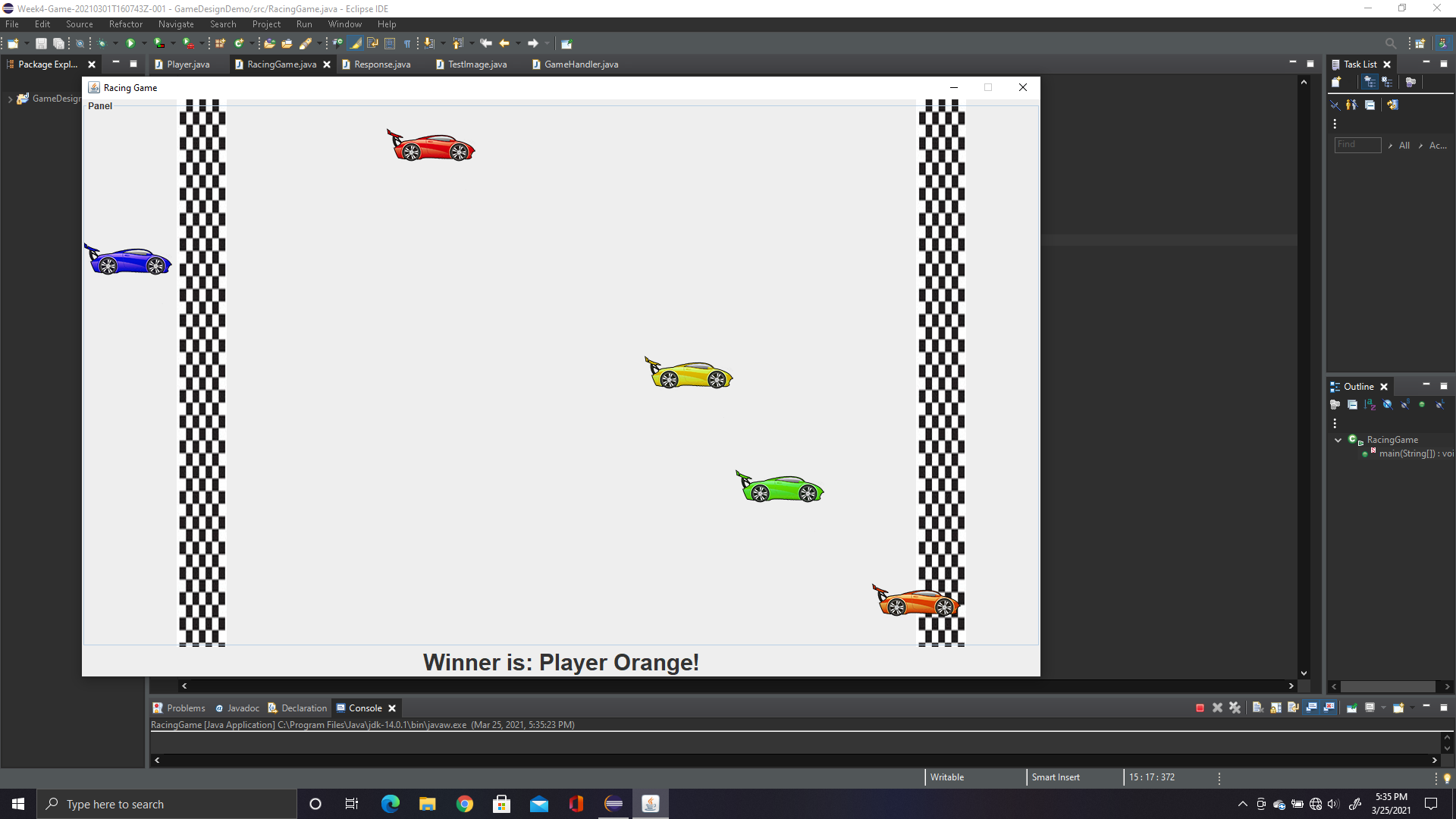
Task: Toggle Skip All Breakpoints in the toolbar
Action: coord(80,43)
